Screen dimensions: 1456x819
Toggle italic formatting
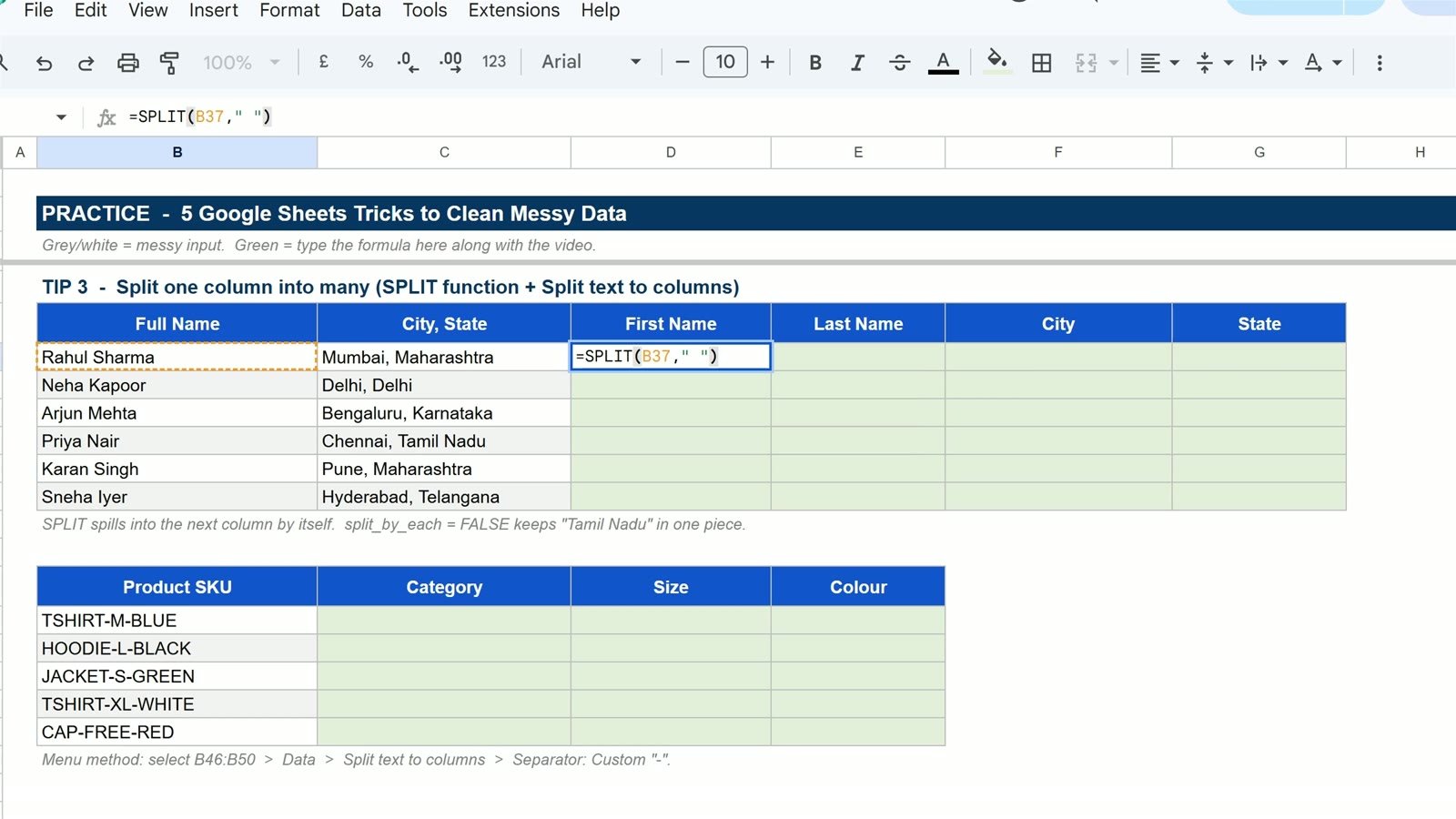point(857,63)
